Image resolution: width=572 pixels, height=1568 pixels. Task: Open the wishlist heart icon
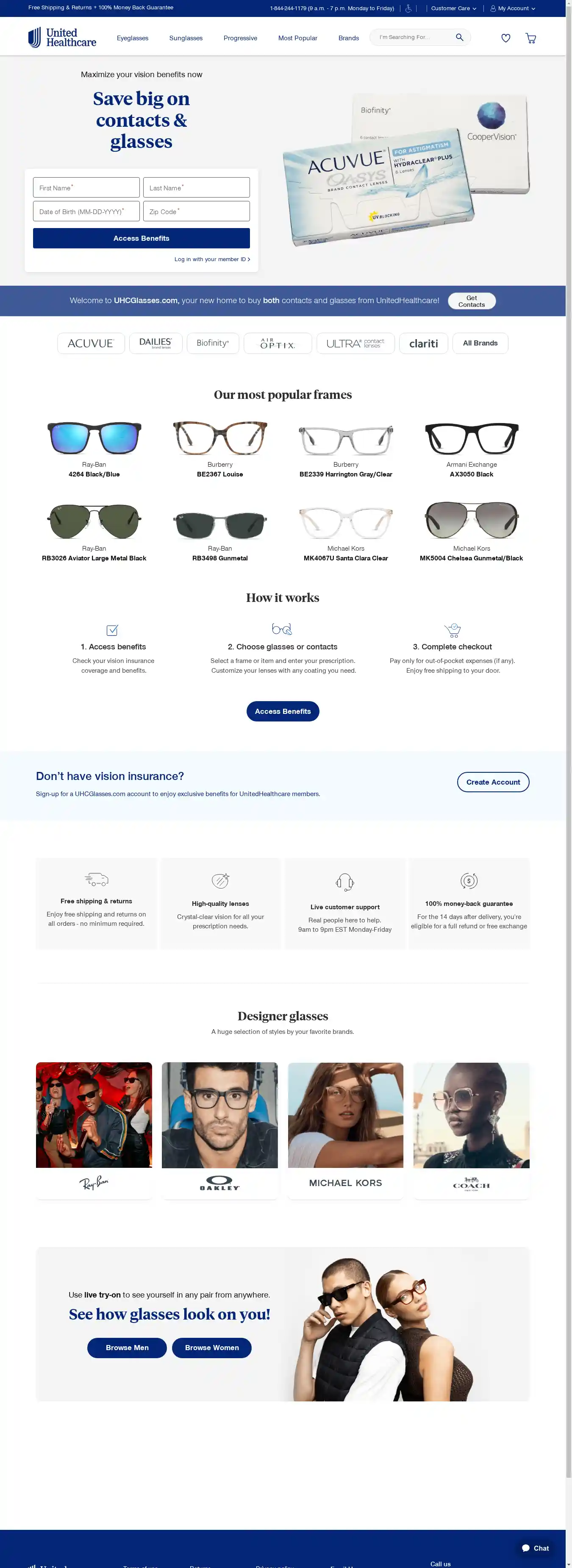click(505, 38)
